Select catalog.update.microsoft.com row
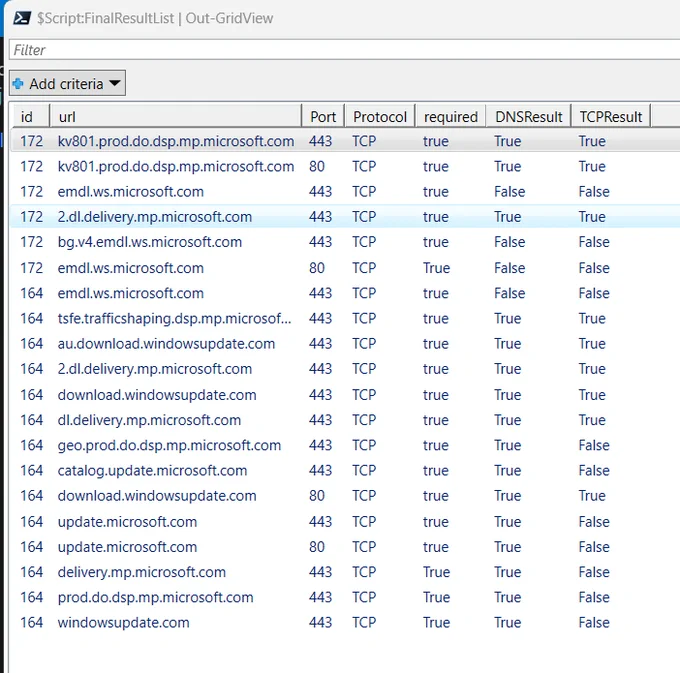 [345, 470]
